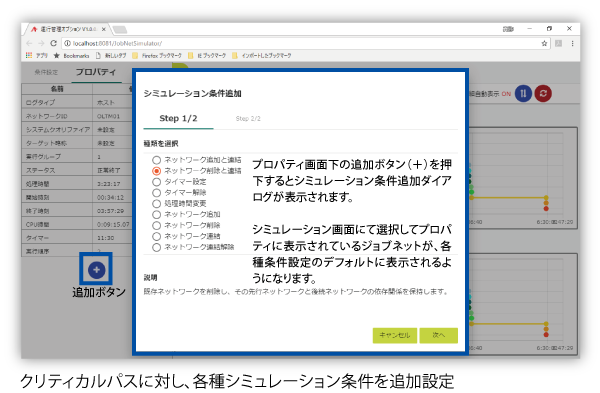Viewport: 600px width, 393px height.
Task: Click the システムクオリファイア row
Action: pyautogui.click(x=77, y=129)
